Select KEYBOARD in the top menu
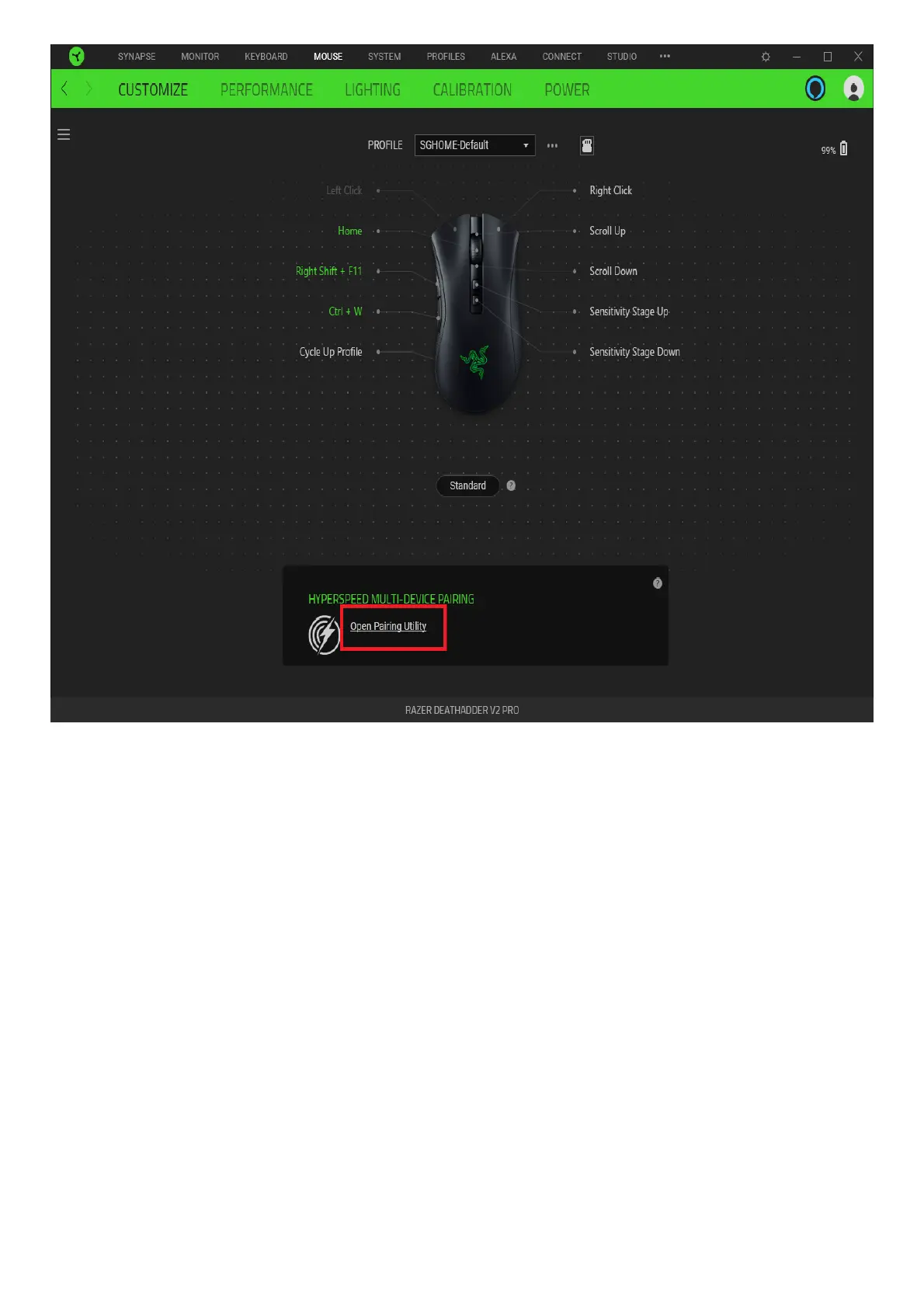Viewport: 924px width, 1308px height. pyautogui.click(x=266, y=57)
